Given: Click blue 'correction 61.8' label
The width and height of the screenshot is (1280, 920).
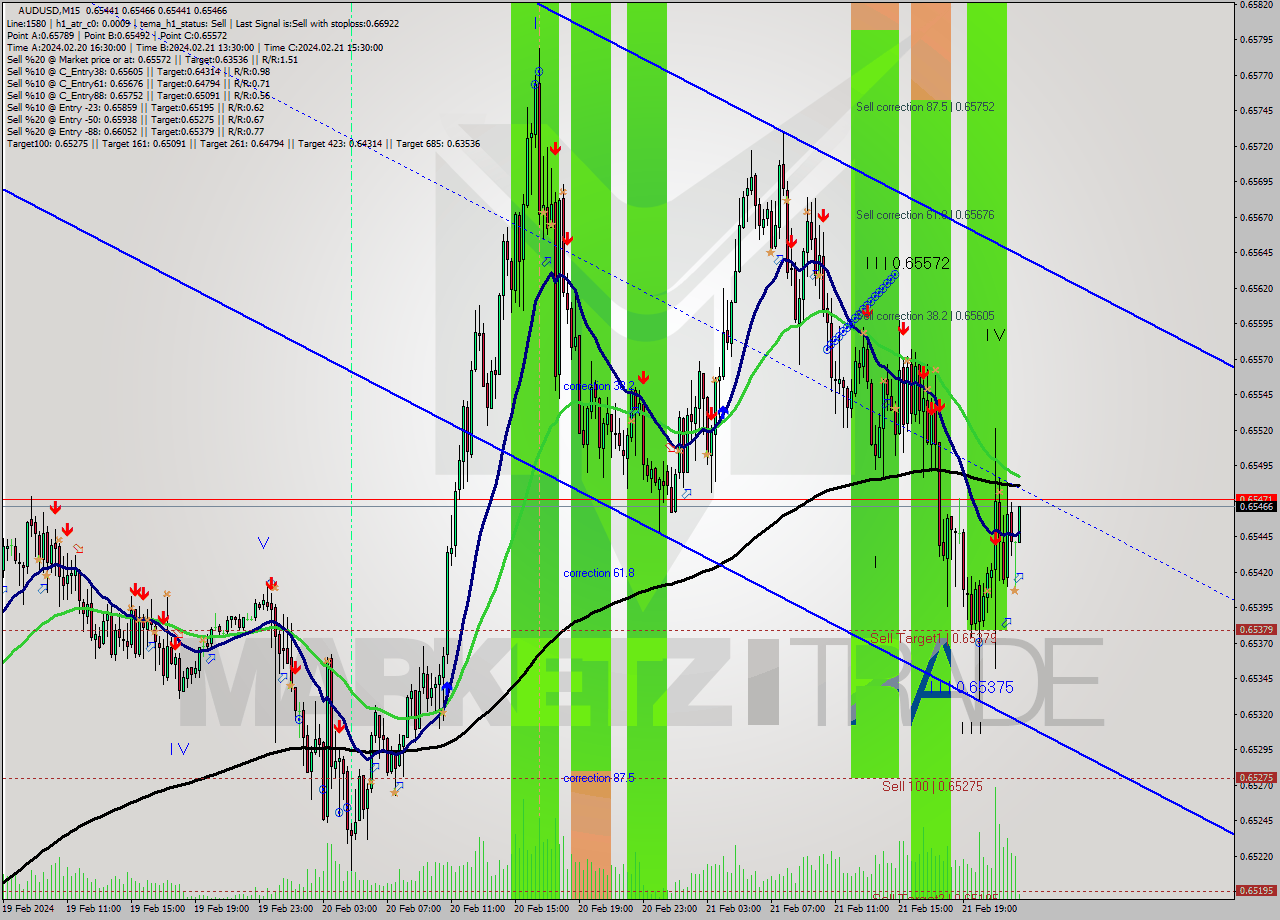Looking at the screenshot, I should coord(600,573).
